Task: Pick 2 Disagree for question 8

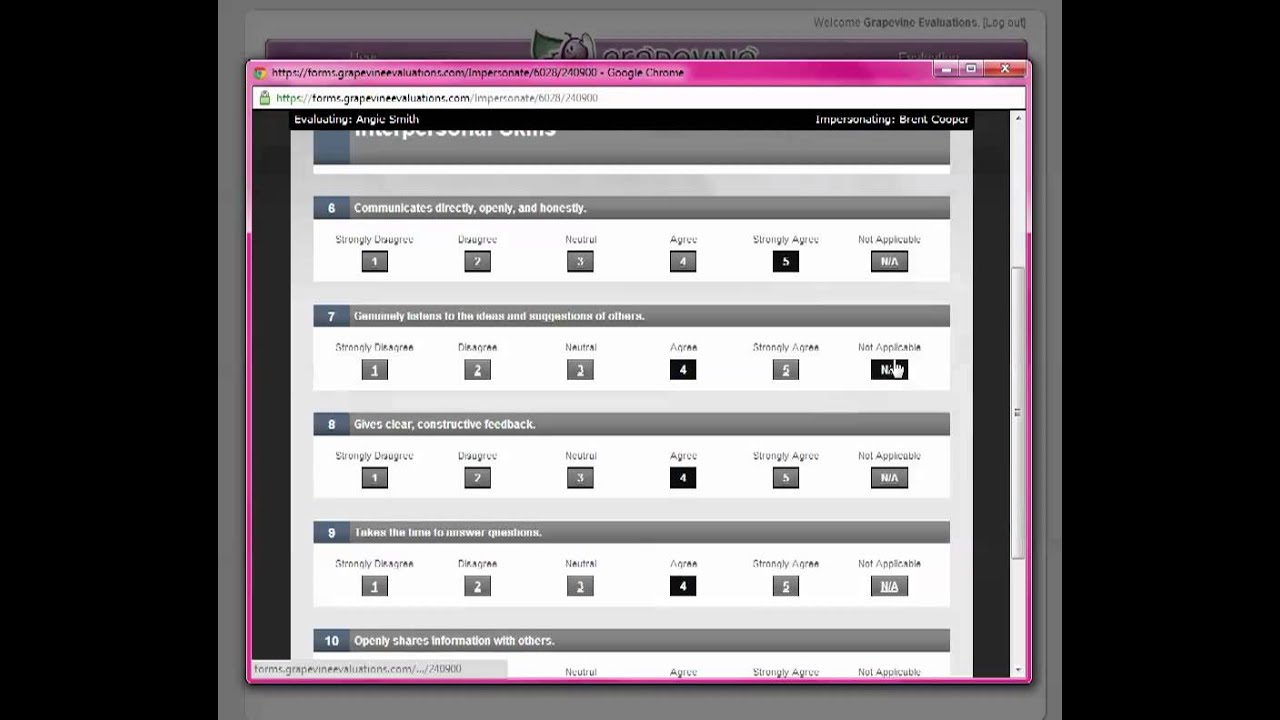Action: pos(477,478)
